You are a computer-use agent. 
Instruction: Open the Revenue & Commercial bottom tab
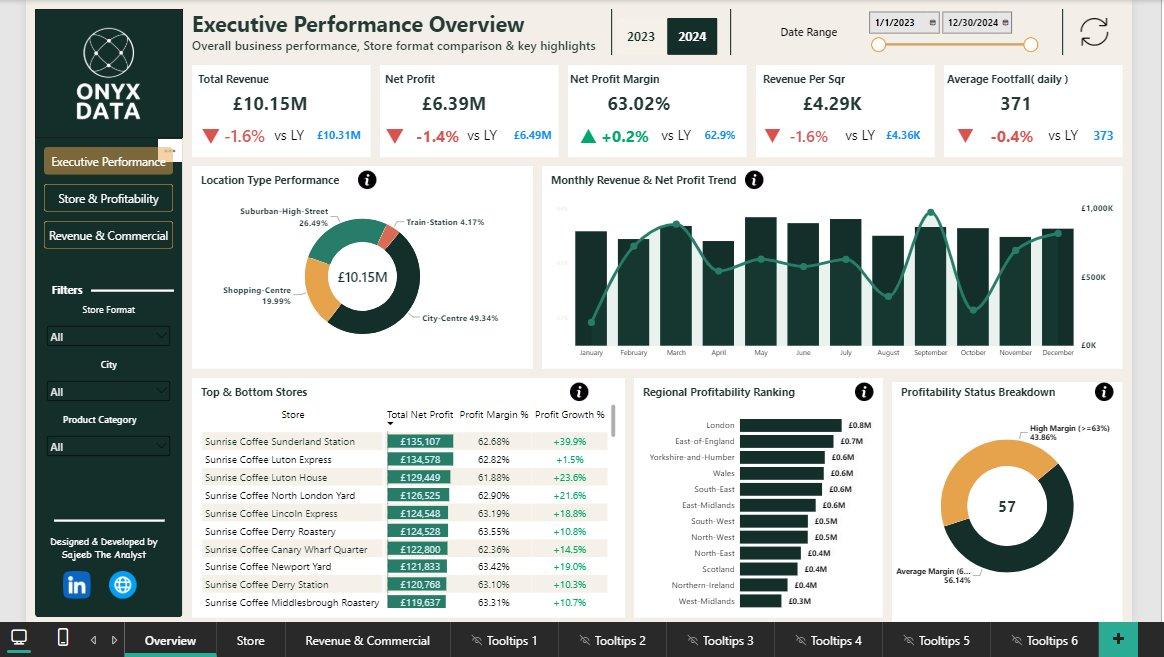point(367,641)
